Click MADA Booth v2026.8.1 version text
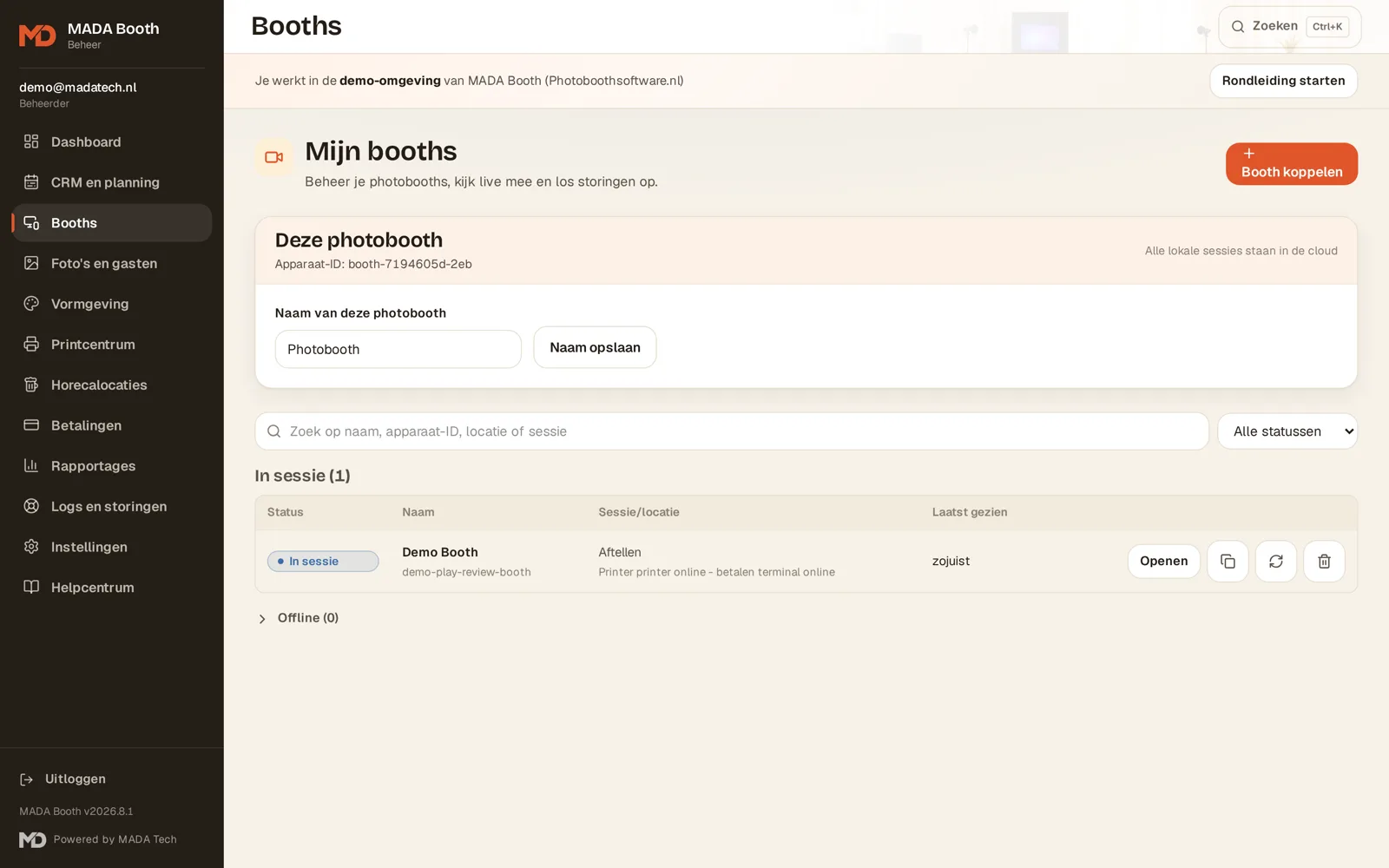The height and width of the screenshot is (868, 1389). click(x=76, y=812)
